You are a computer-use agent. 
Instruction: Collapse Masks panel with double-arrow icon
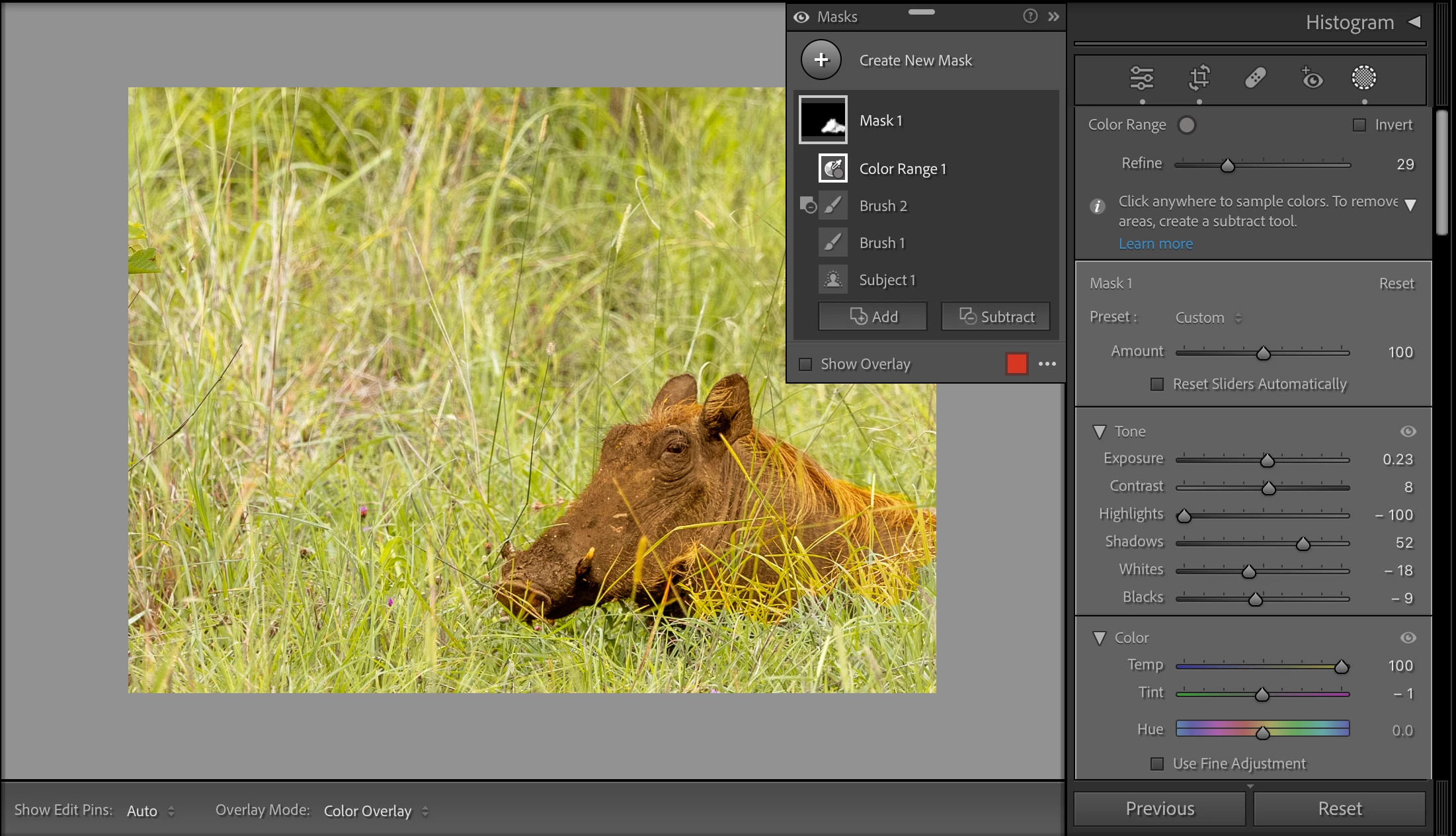click(x=1053, y=17)
